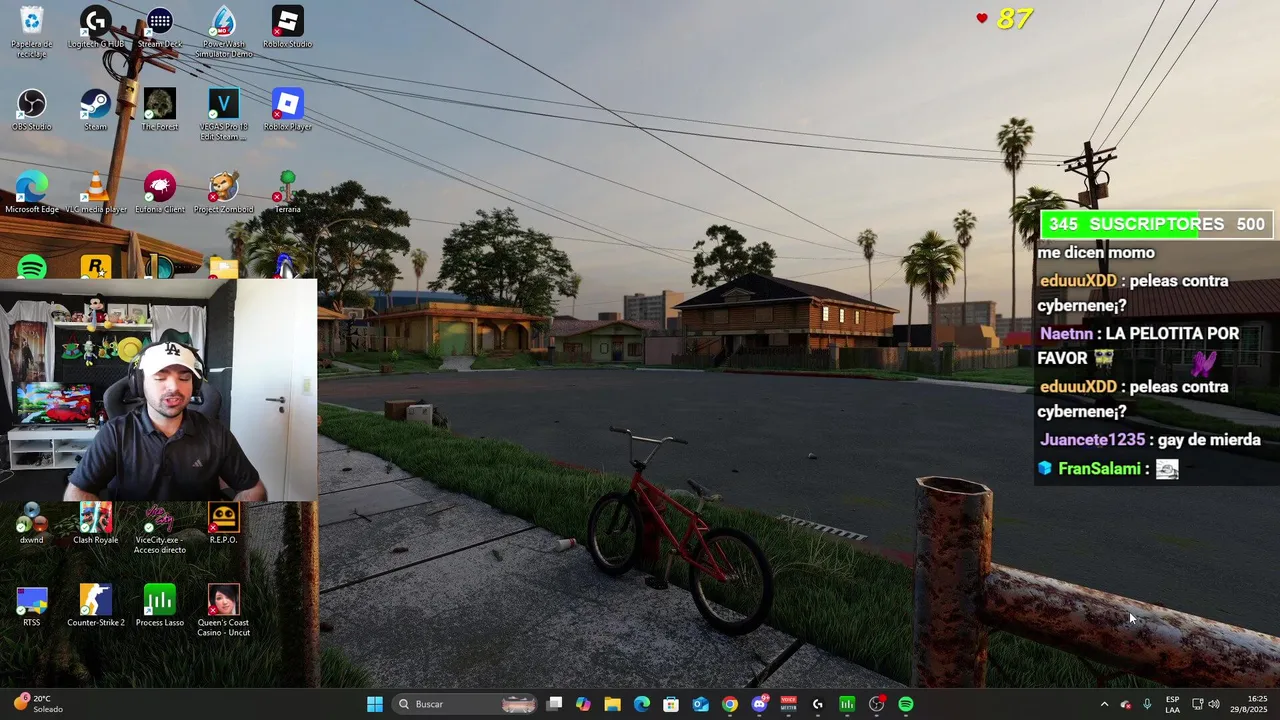This screenshot has height=720, width=1280.
Task: Click the Buscar taskbar search box
Action: click(465, 704)
